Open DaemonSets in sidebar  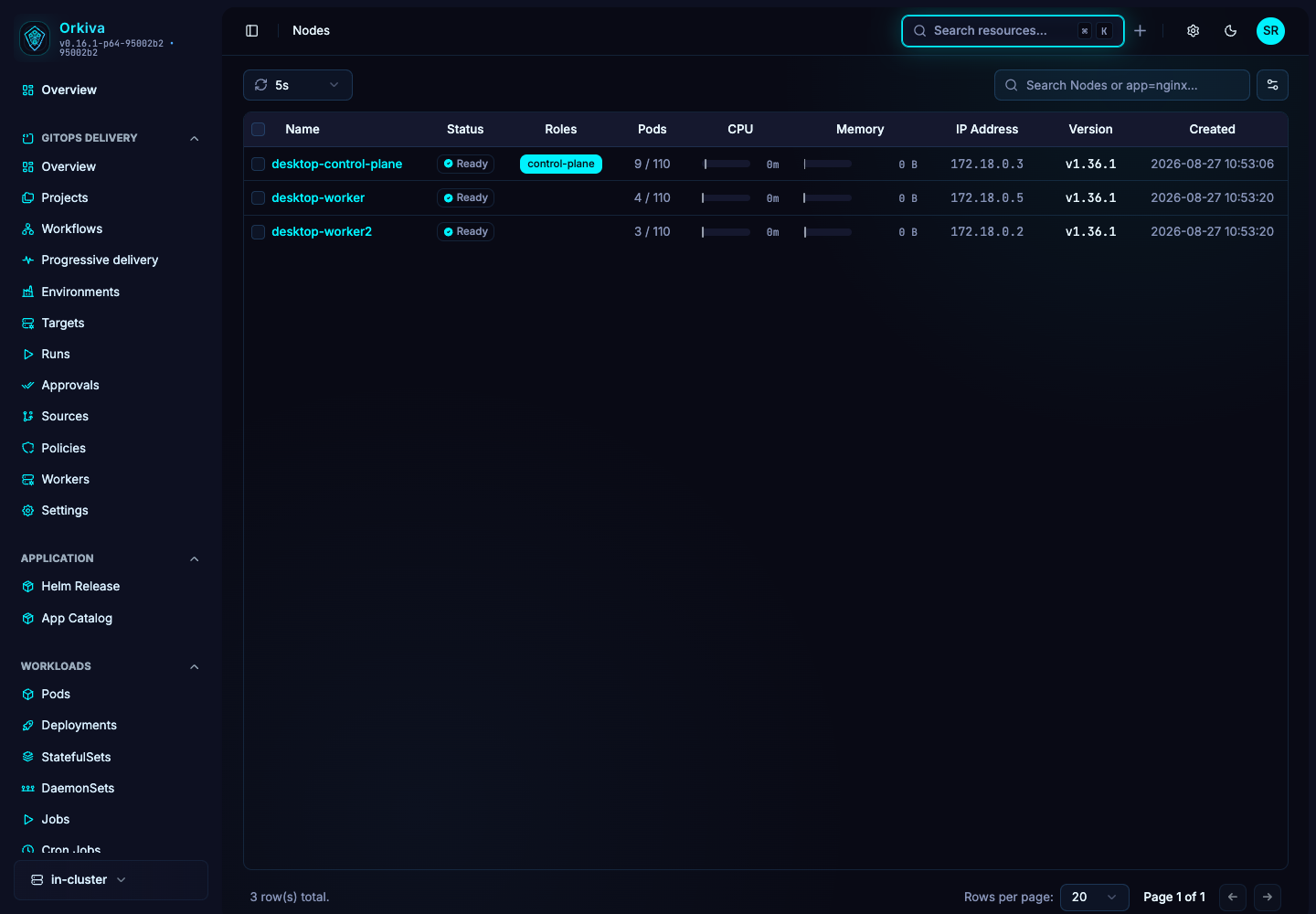coord(78,789)
